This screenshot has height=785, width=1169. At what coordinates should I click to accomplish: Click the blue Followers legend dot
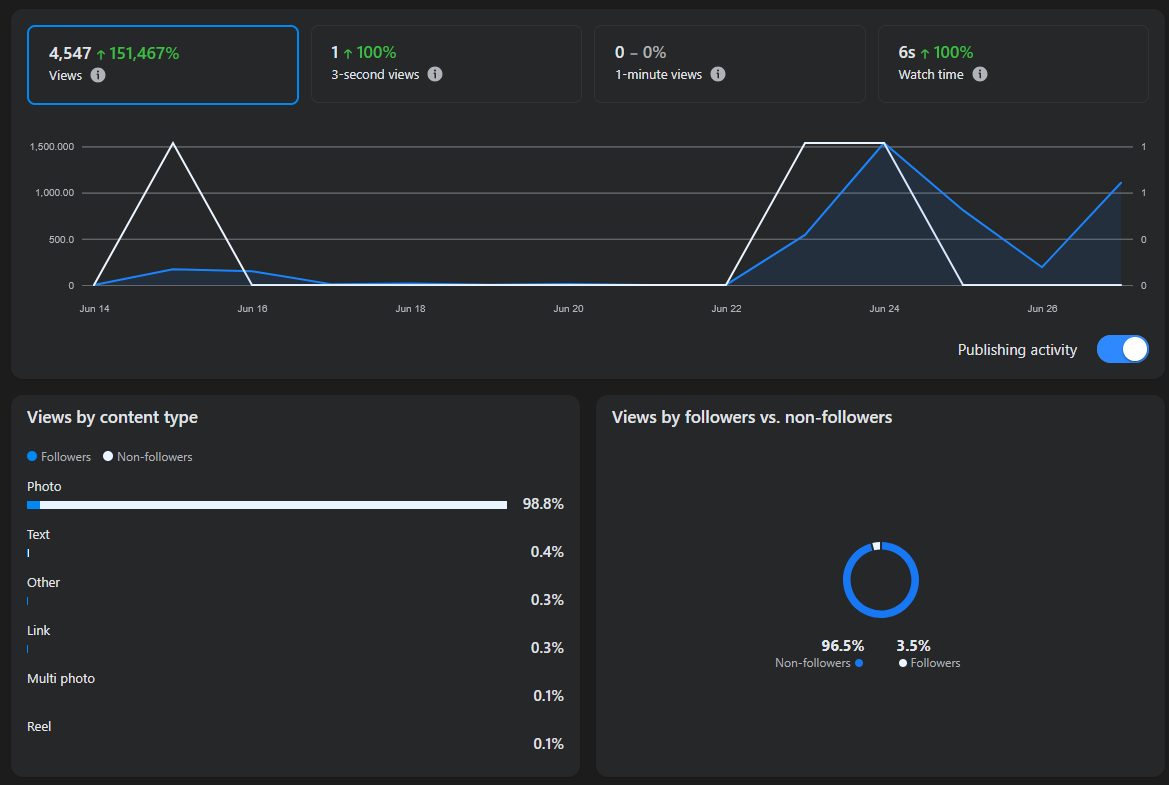pos(32,456)
